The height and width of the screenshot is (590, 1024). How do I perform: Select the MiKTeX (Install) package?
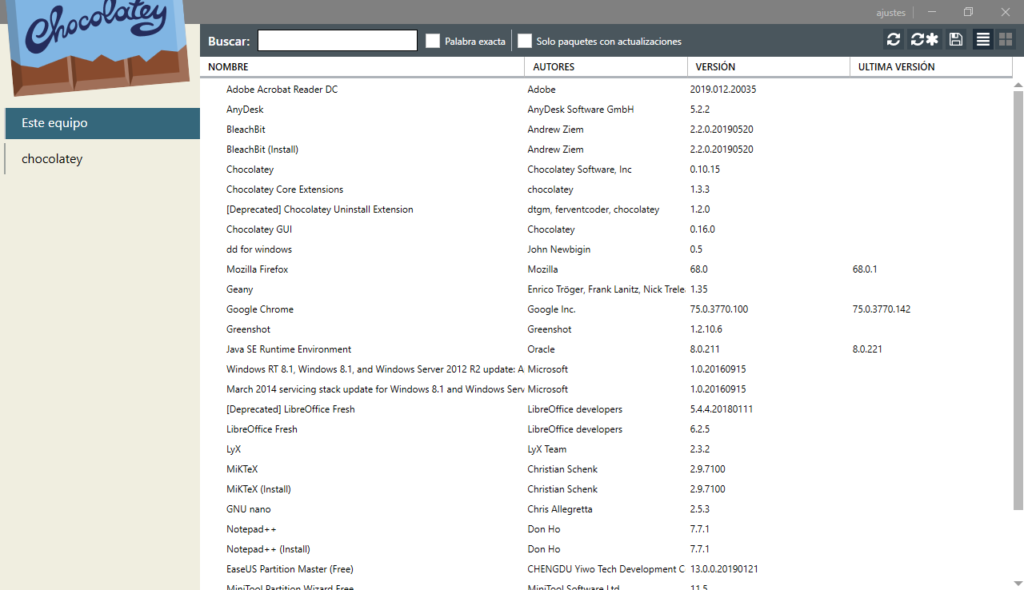606,489
